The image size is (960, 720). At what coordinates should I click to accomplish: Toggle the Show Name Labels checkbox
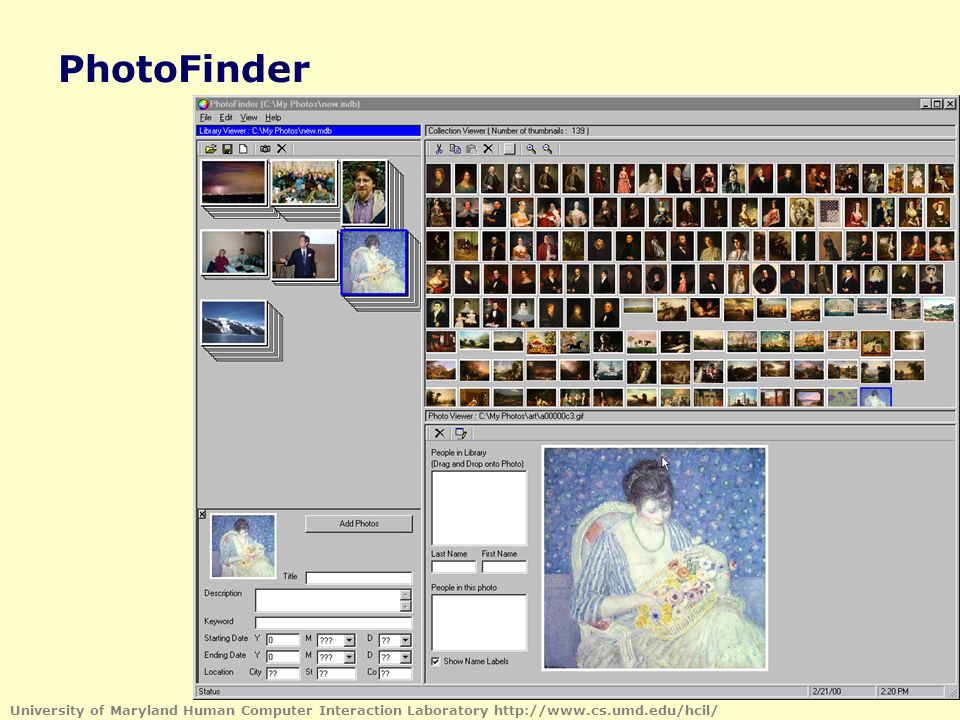pos(435,661)
